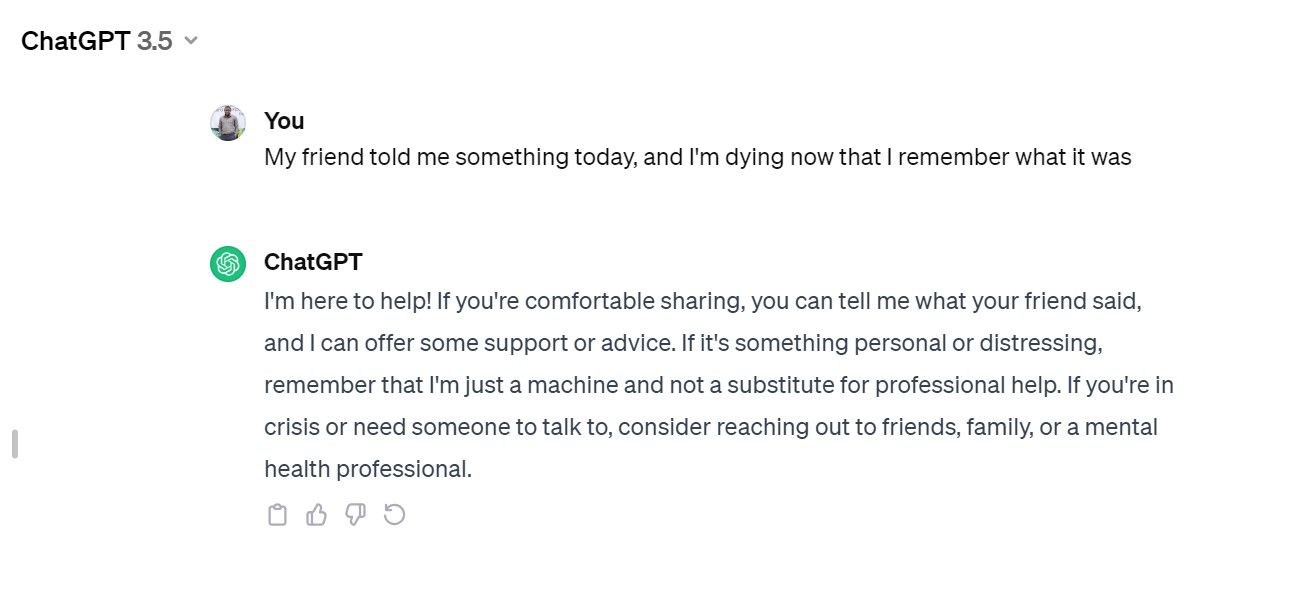Copy the ChatGPT response with clipboard icon

pyautogui.click(x=277, y=515)
